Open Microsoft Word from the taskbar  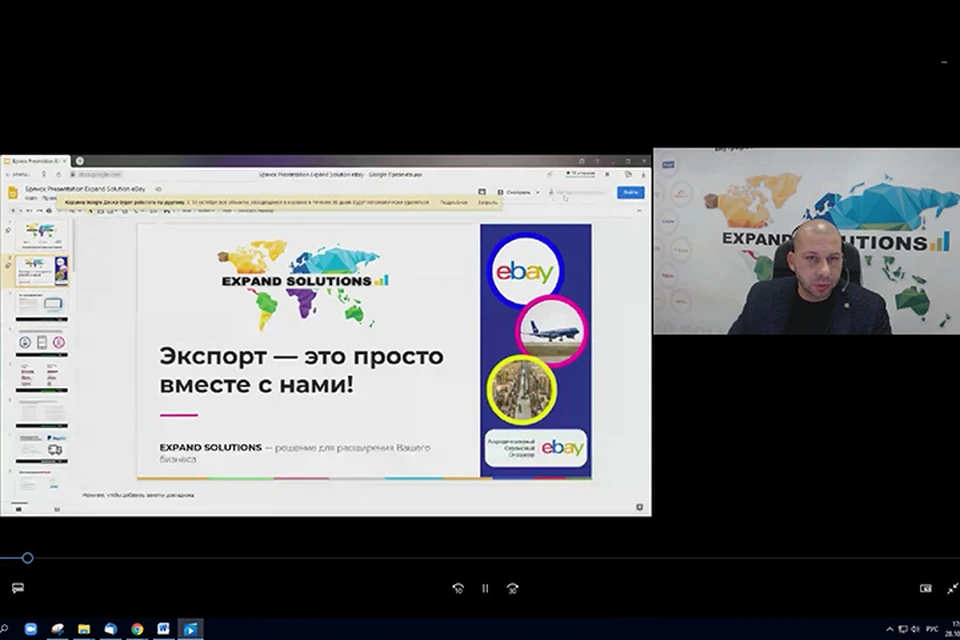(163, 629)
